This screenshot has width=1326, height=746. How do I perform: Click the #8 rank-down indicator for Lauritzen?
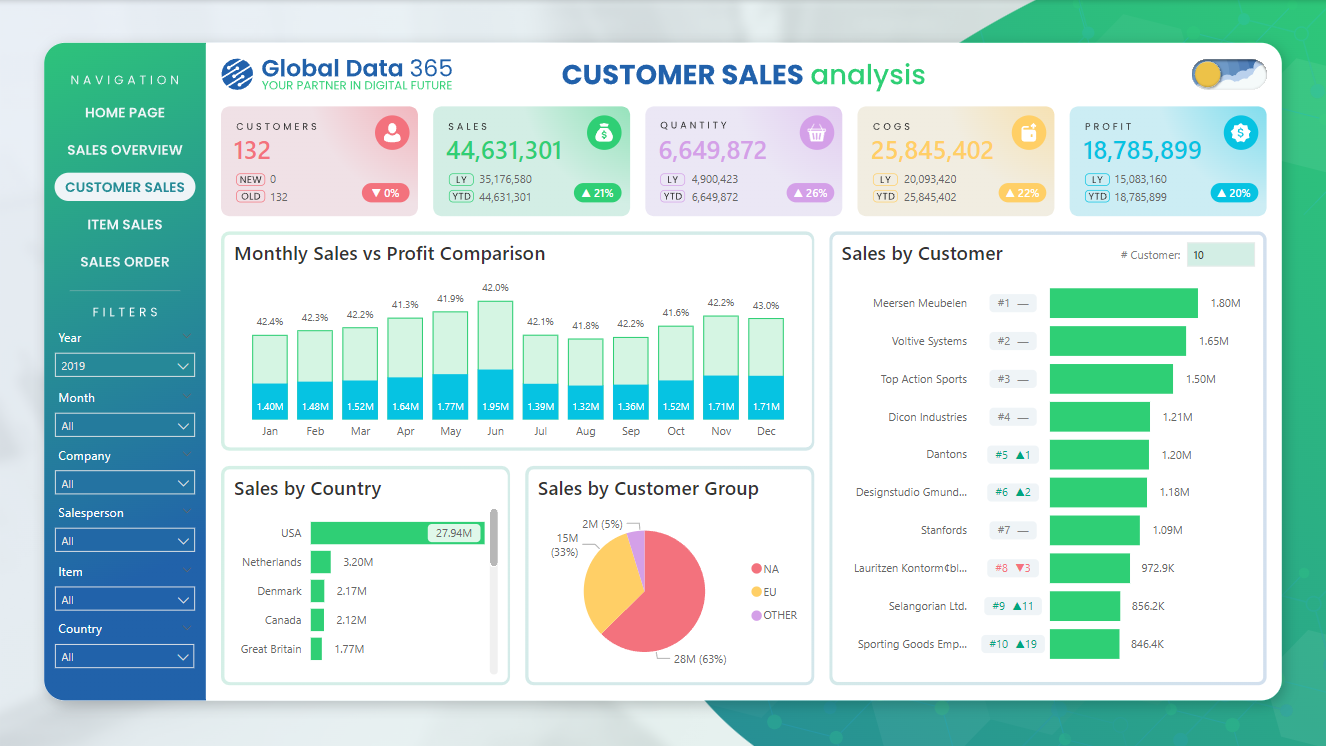[x=1013, y=568]
